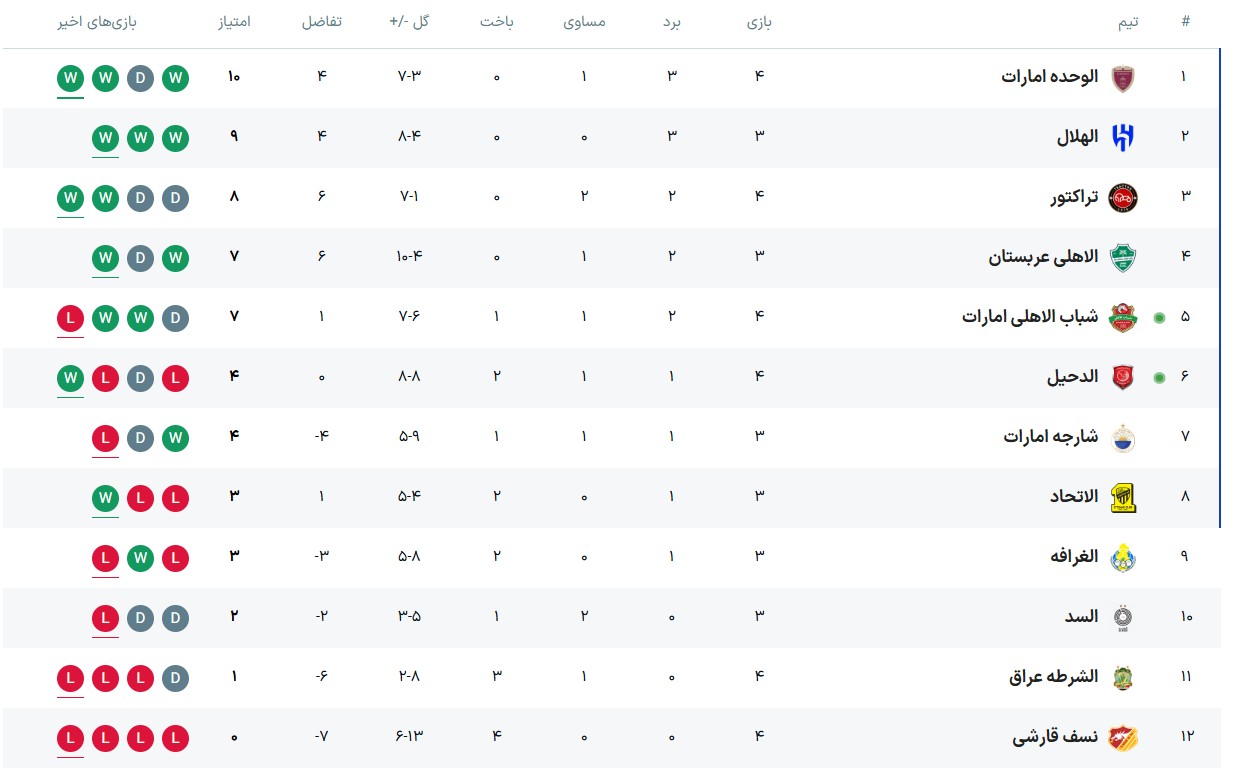Click the Al Shorta (الشرطه عراق) crest
Image resolution: width=1250 pixels, height=775 pixels.
[1124, 677]
